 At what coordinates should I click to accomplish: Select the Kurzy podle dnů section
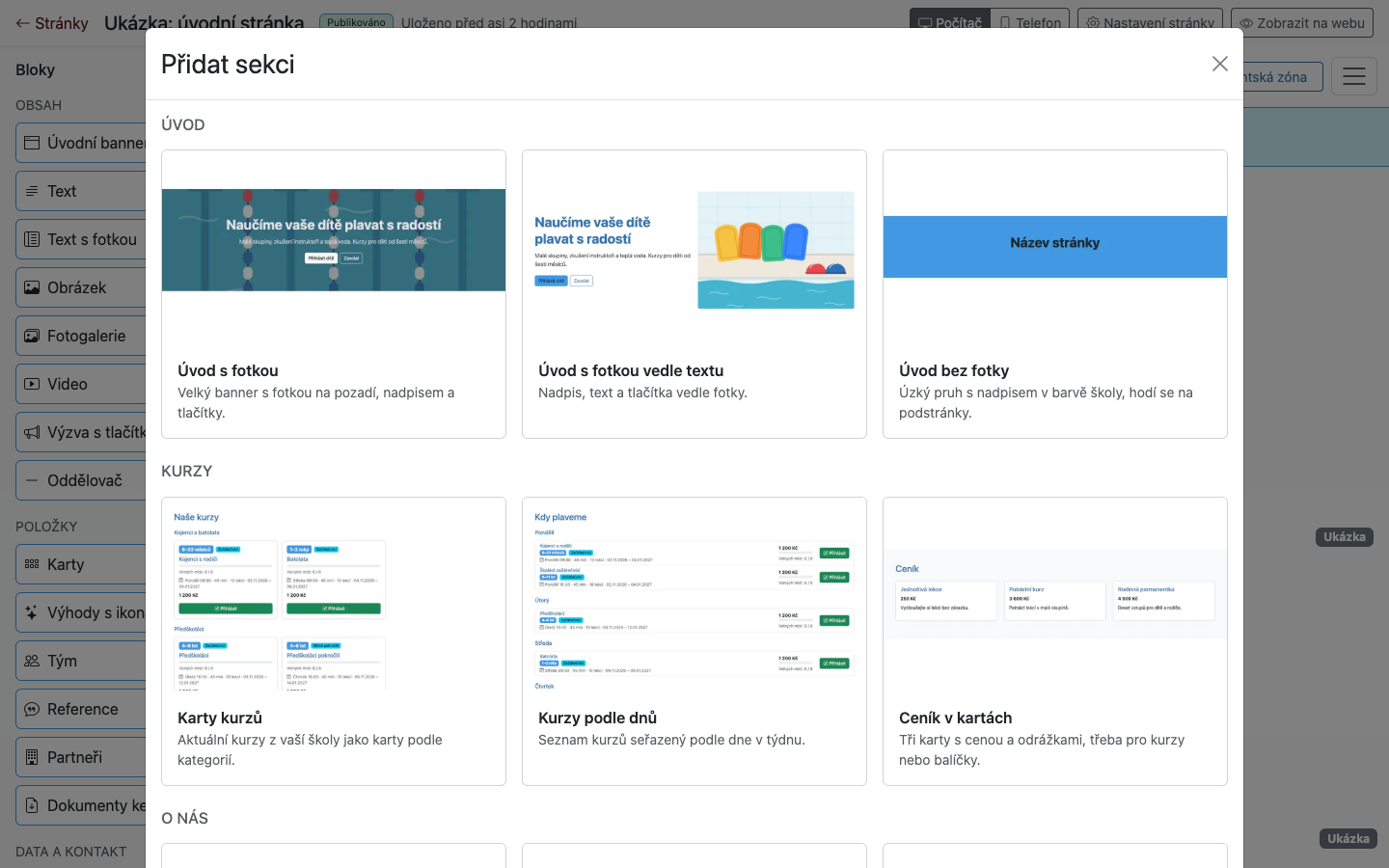pyautogui.click(x=694, y=641)
